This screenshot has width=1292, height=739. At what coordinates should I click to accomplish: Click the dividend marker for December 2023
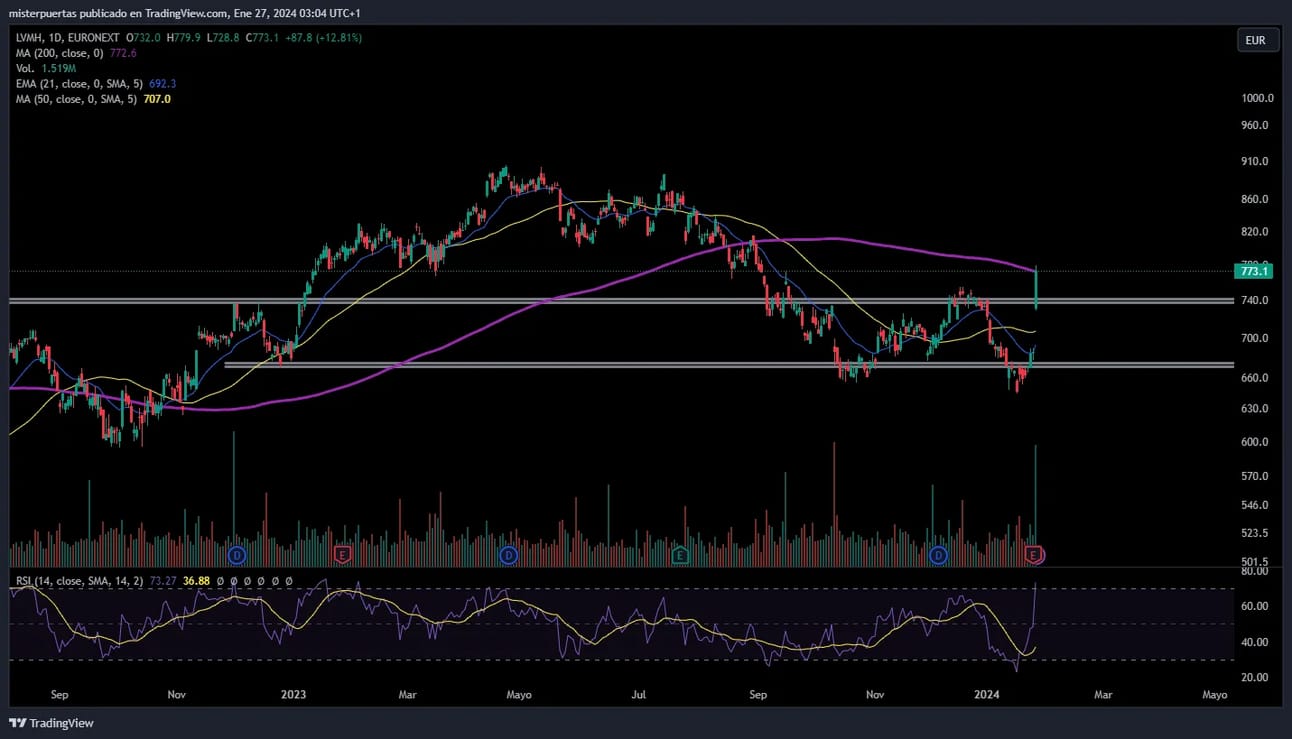pos(938,554)
